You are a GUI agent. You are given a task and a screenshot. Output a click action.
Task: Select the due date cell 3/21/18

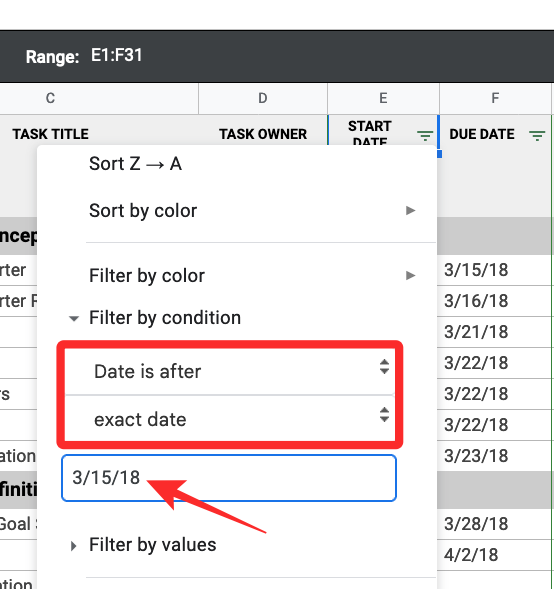coord(494,332)
